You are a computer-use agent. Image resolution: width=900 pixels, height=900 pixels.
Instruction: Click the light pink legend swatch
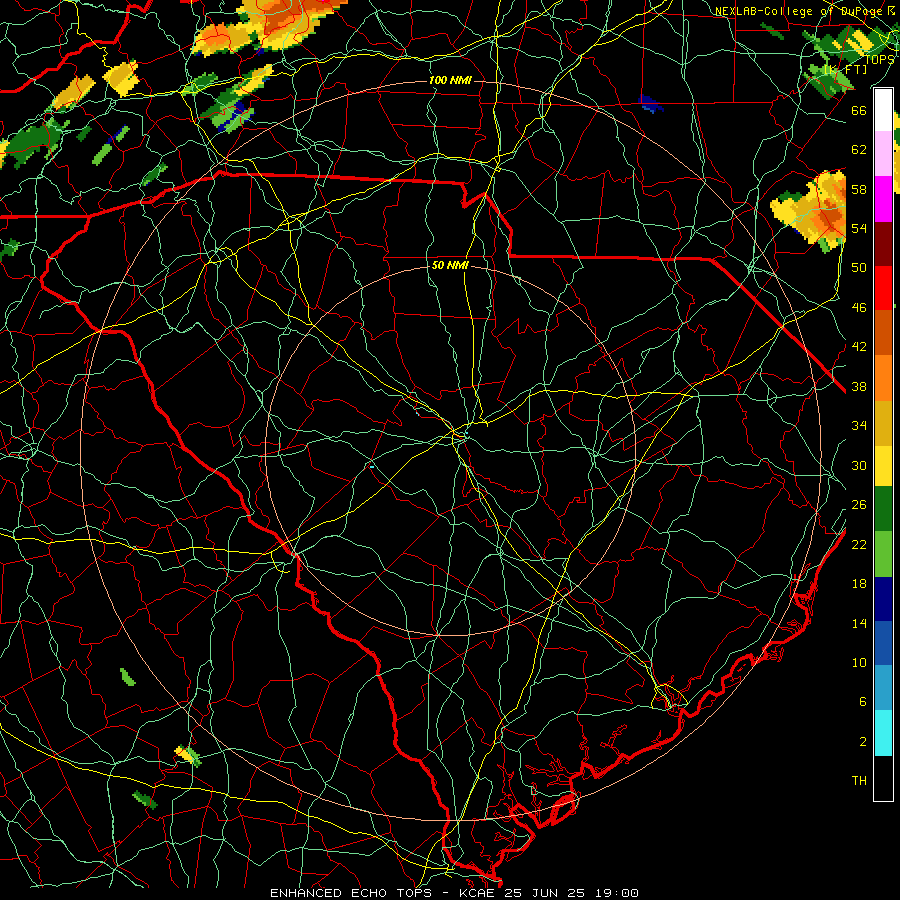click(883, 153)
